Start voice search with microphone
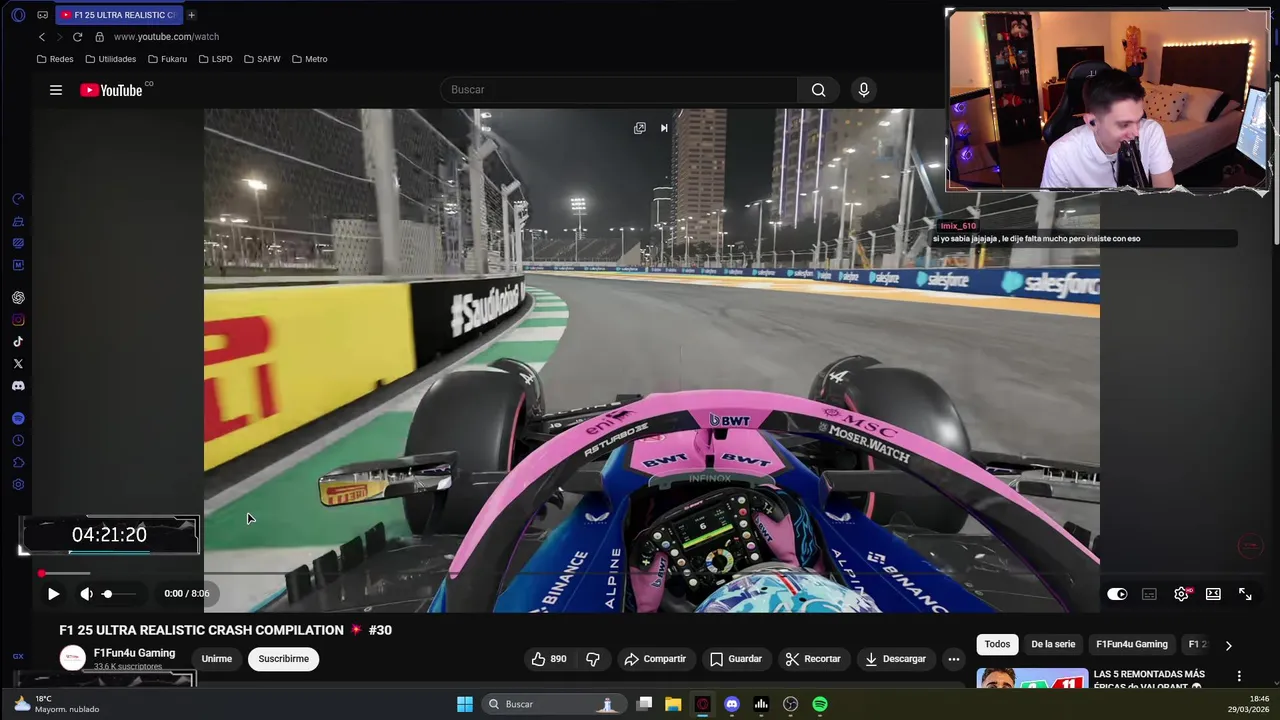 pyautogui.click(x=864, y=90)
